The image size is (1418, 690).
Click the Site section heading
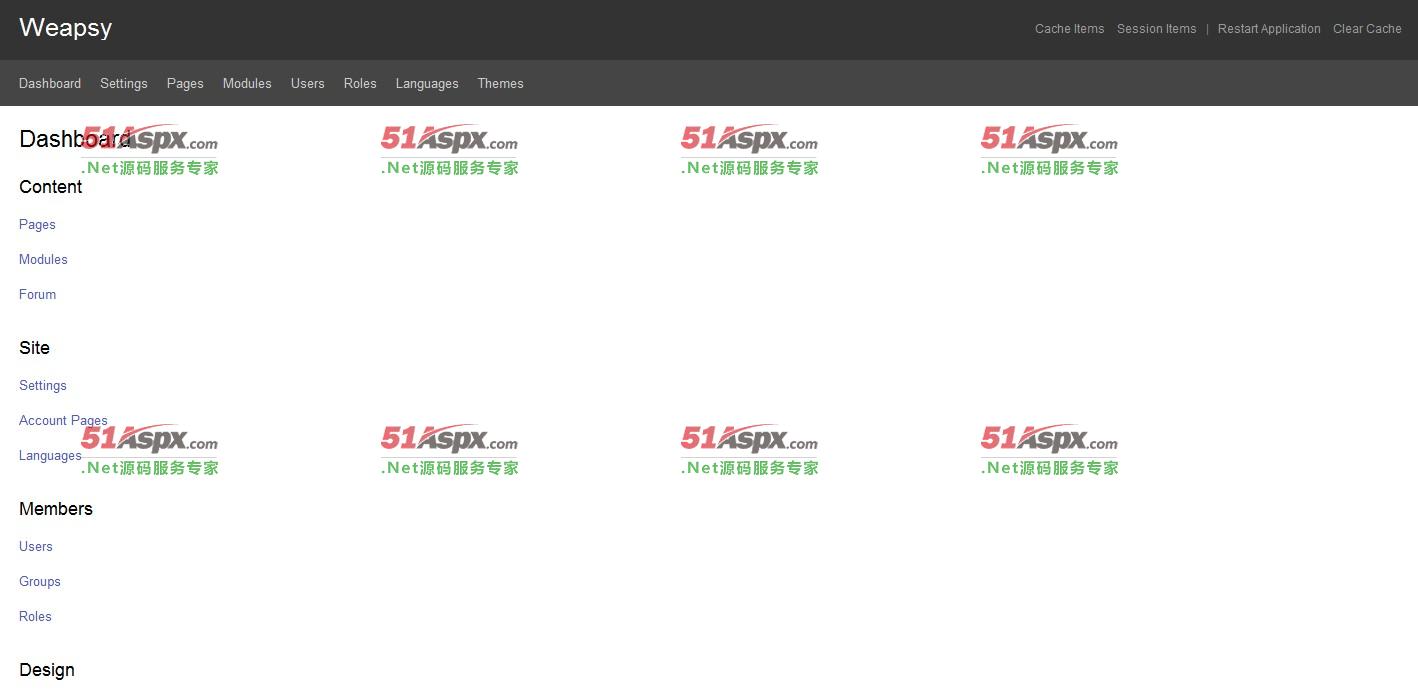(34, 348)
